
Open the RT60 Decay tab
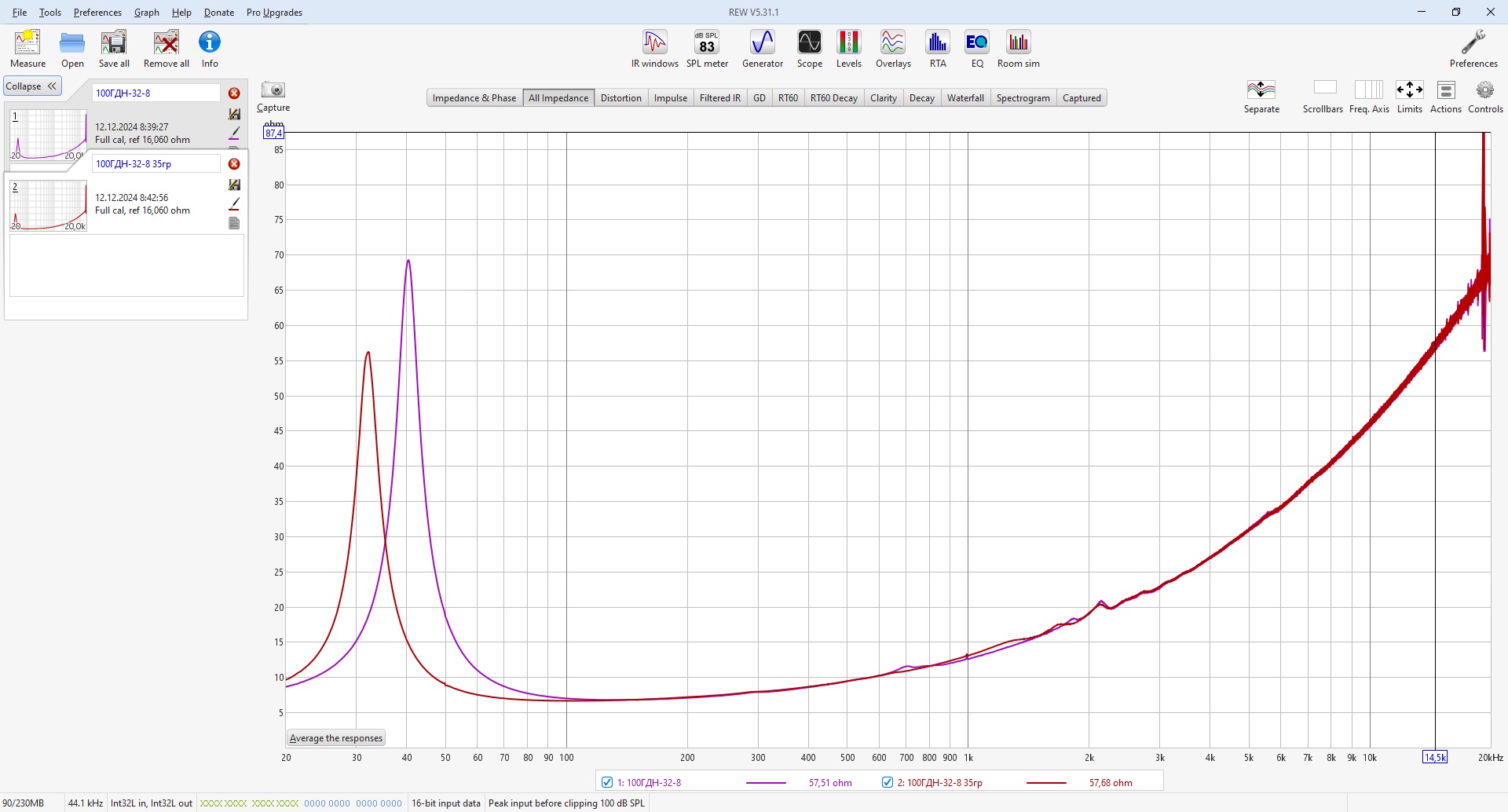tap(834, 98)
